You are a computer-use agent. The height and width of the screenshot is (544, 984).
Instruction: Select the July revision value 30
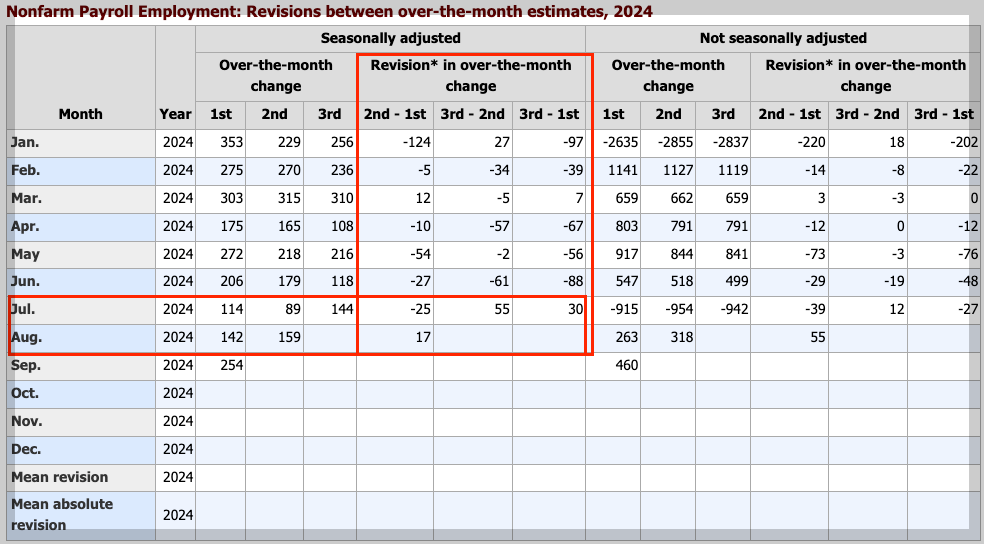(575, 309)
